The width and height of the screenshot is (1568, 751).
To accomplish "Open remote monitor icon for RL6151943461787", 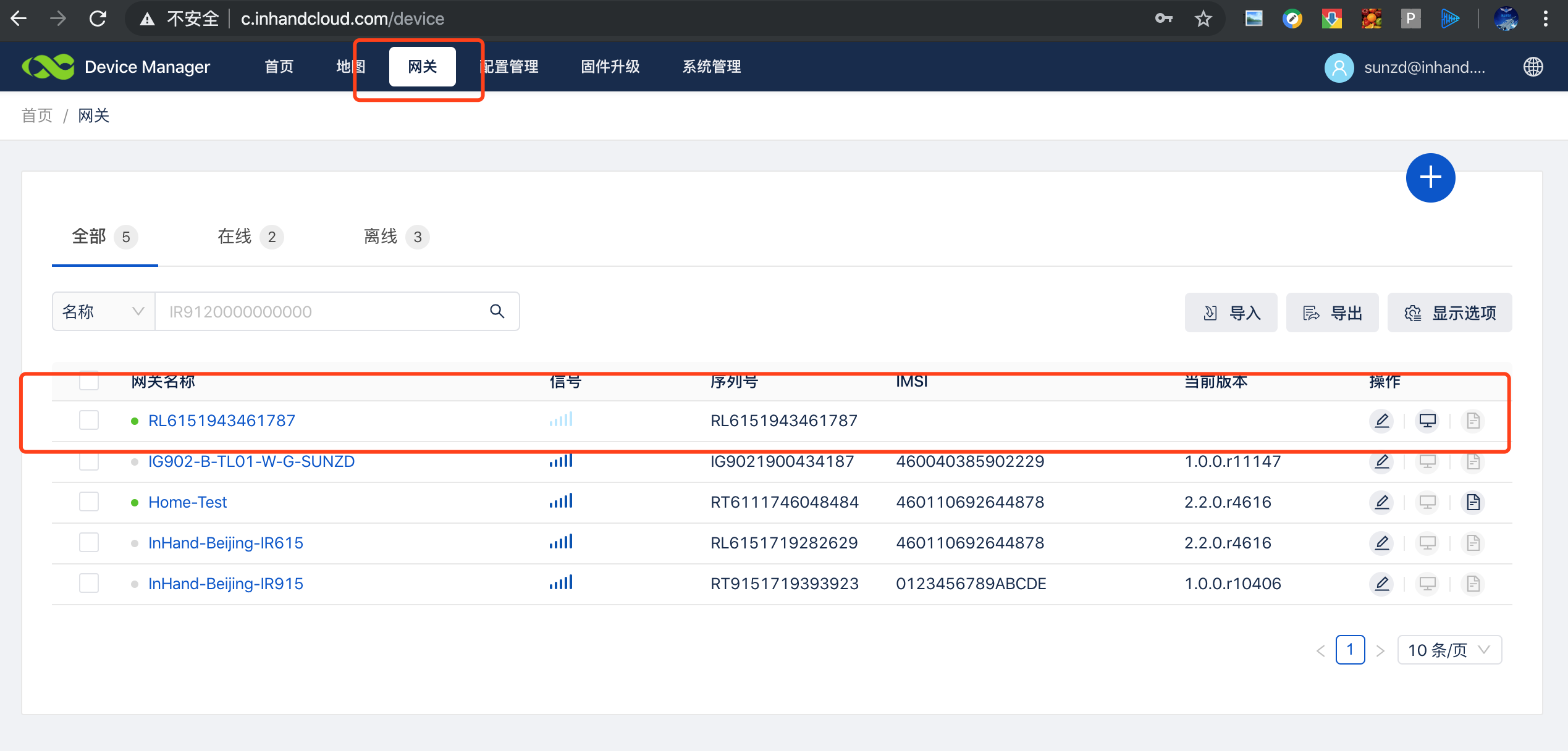I will pyautogui.click(x=1427, y=421).
